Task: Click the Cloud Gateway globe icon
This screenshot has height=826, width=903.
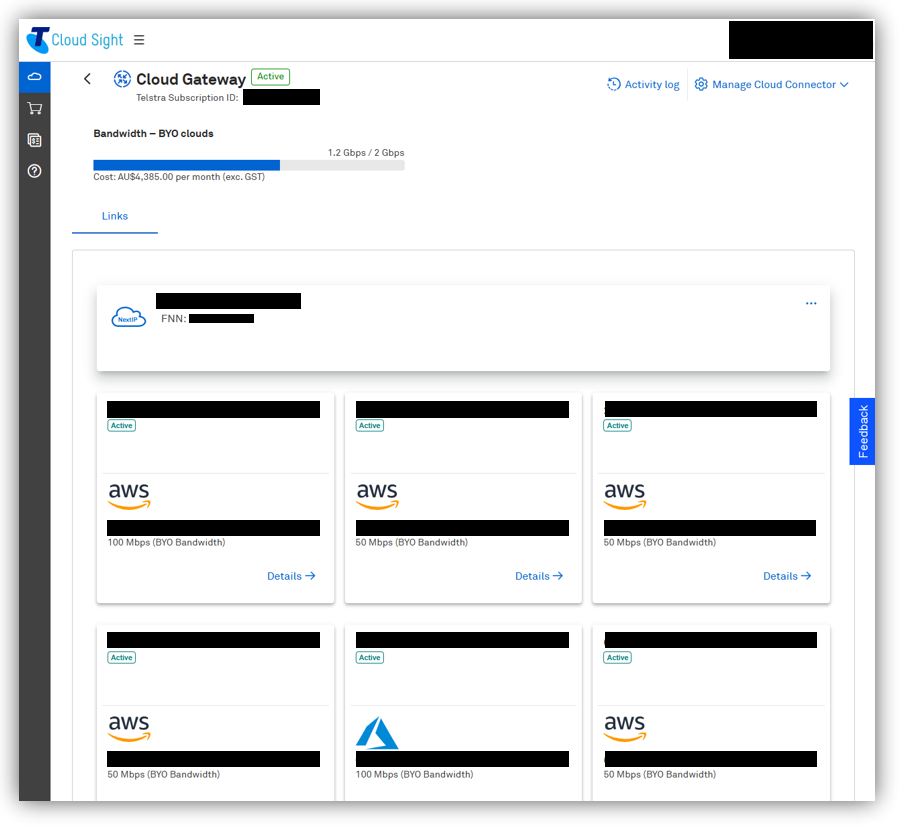Action: 122,79
